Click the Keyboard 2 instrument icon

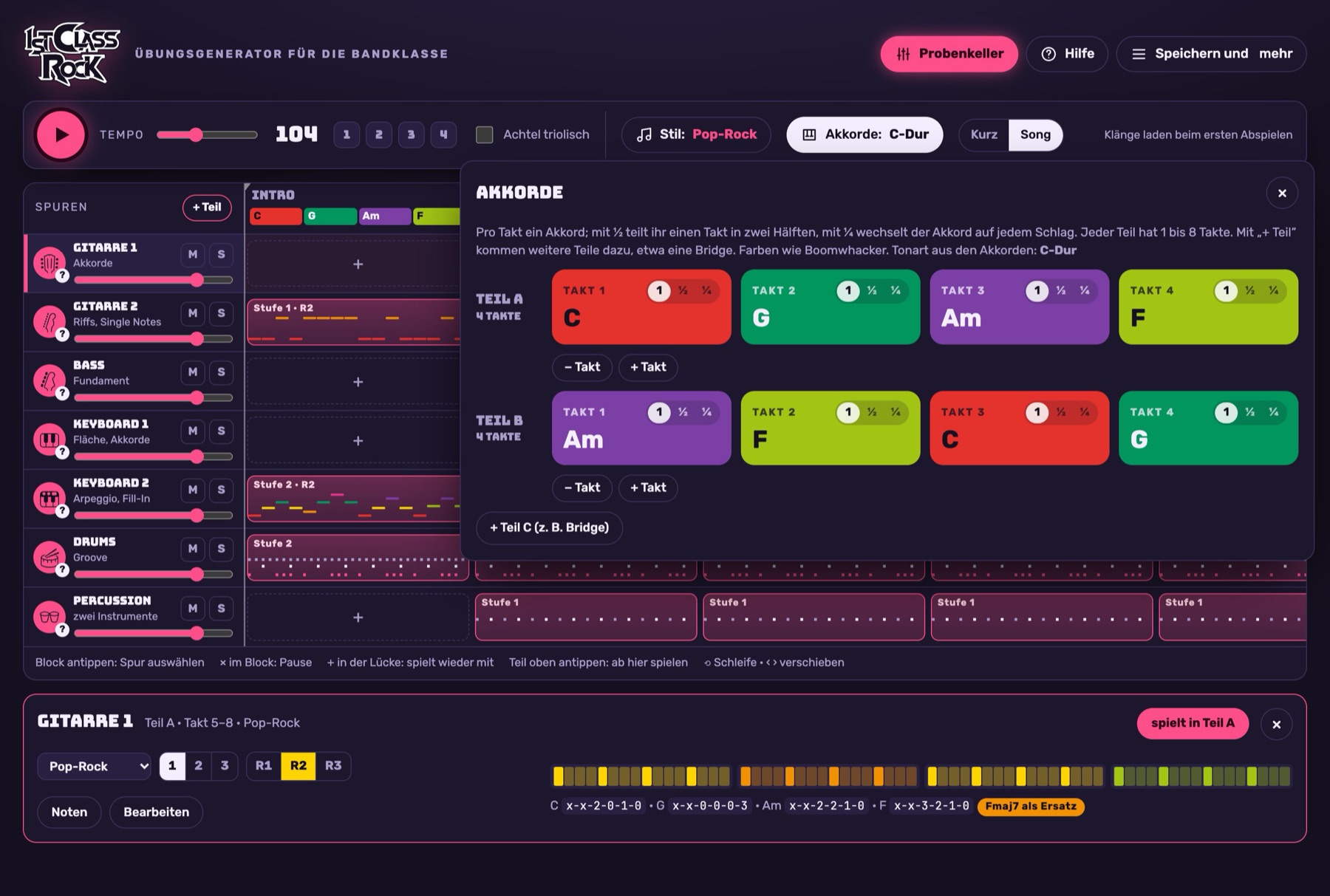(x=49, y=499)
